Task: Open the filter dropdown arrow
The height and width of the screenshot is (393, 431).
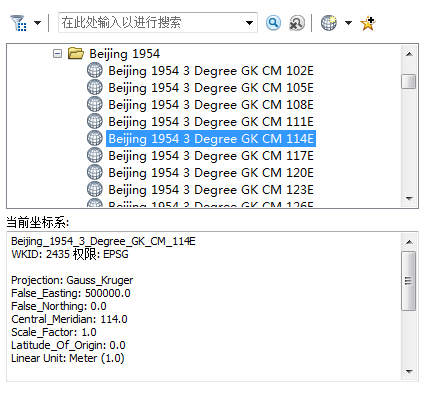Action: pos(37,23)
